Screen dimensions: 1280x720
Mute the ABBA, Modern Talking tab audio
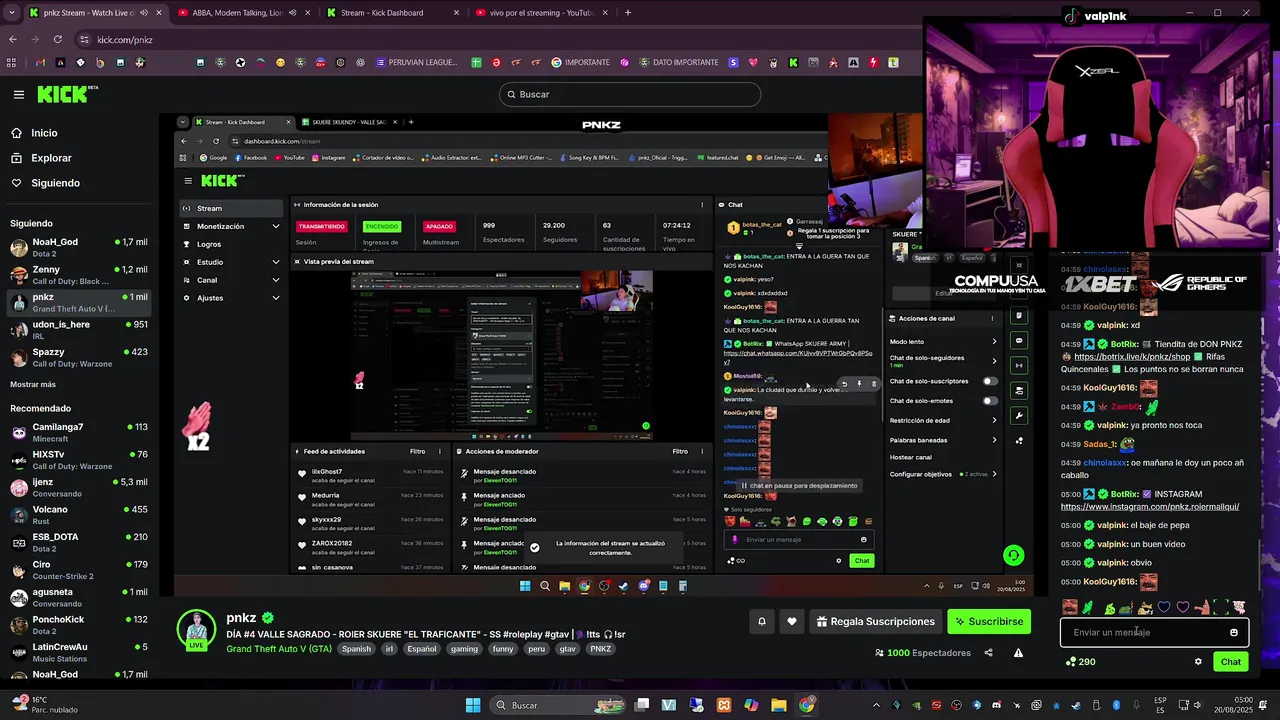[x=293, y=13]
